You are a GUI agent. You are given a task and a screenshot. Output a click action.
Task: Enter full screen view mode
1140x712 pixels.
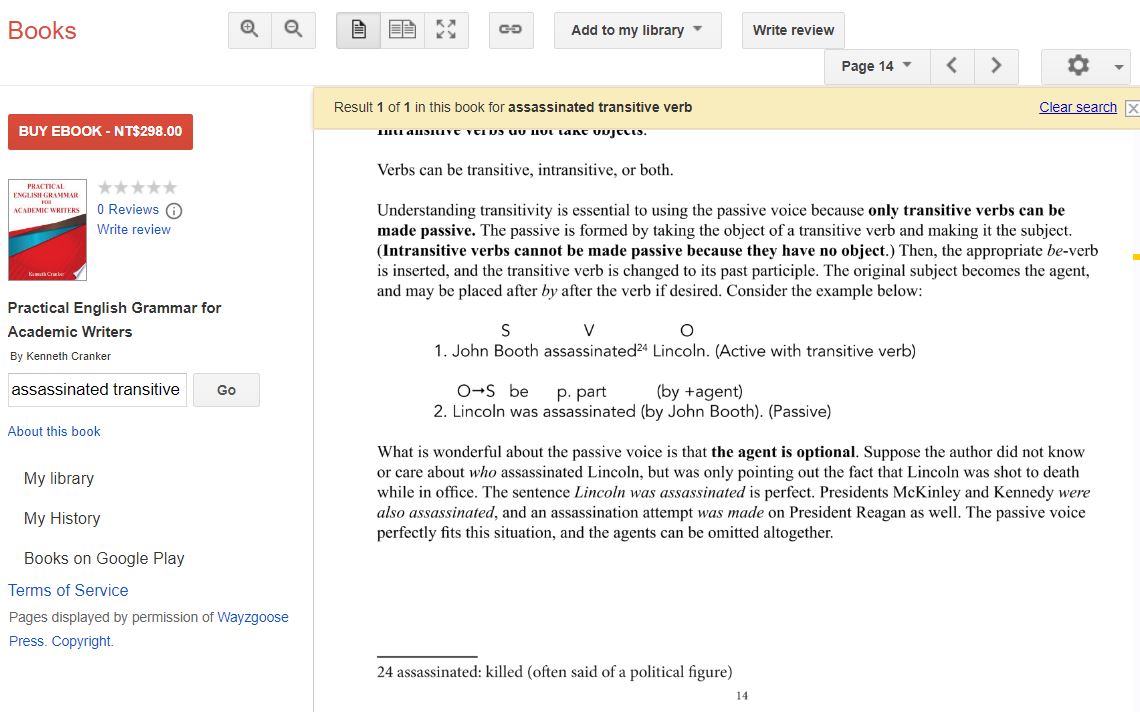tap(446, 30)
